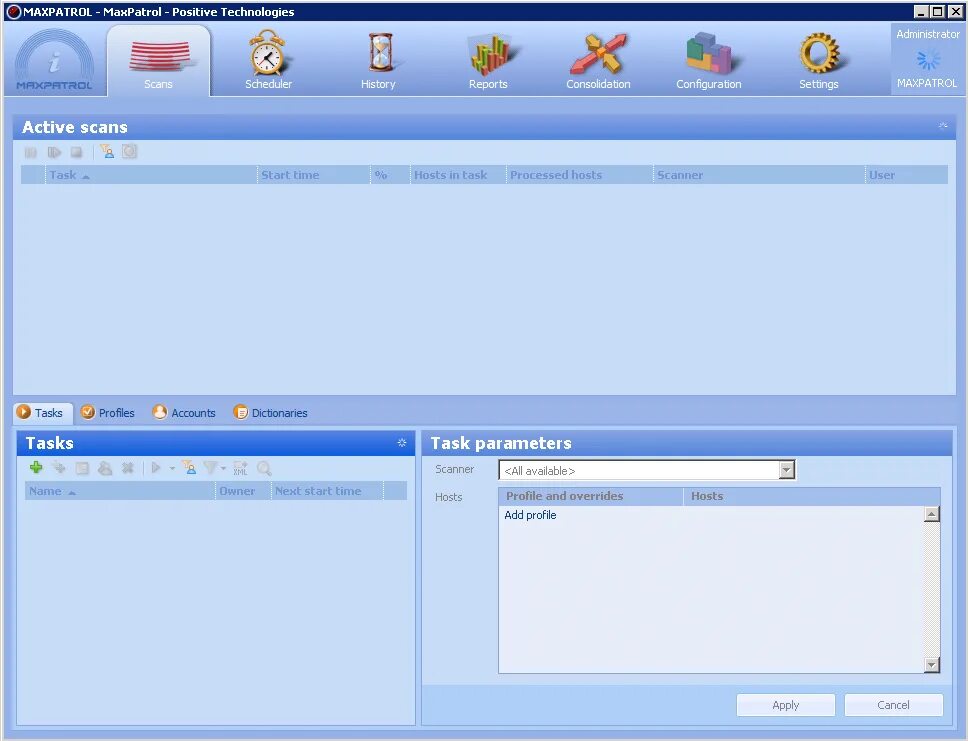Click the Profile and overrides header
This screenshot has width=968, height=741.
click(x=591, y=496)
